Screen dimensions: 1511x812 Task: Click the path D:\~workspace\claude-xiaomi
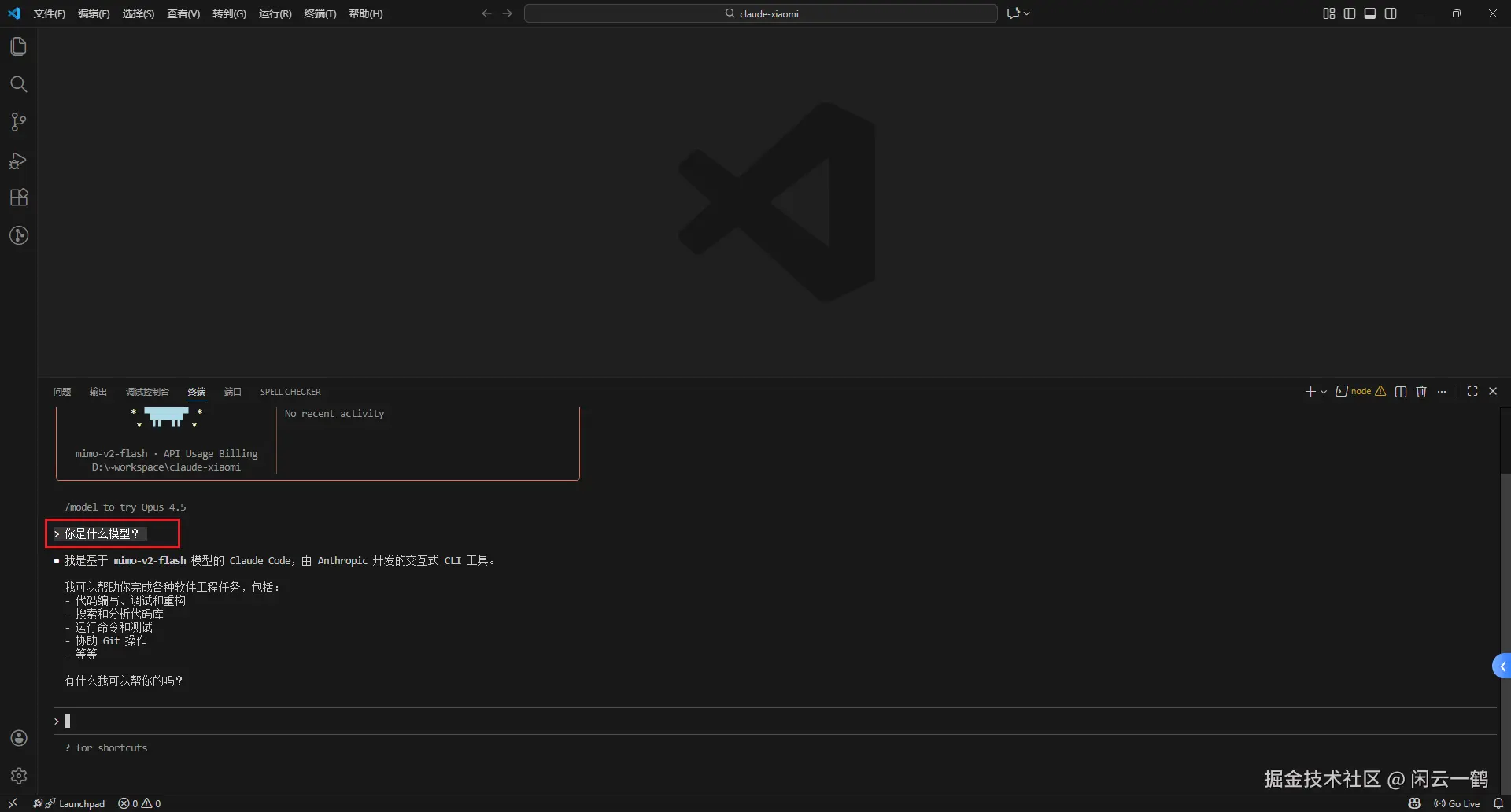point(166,467)
